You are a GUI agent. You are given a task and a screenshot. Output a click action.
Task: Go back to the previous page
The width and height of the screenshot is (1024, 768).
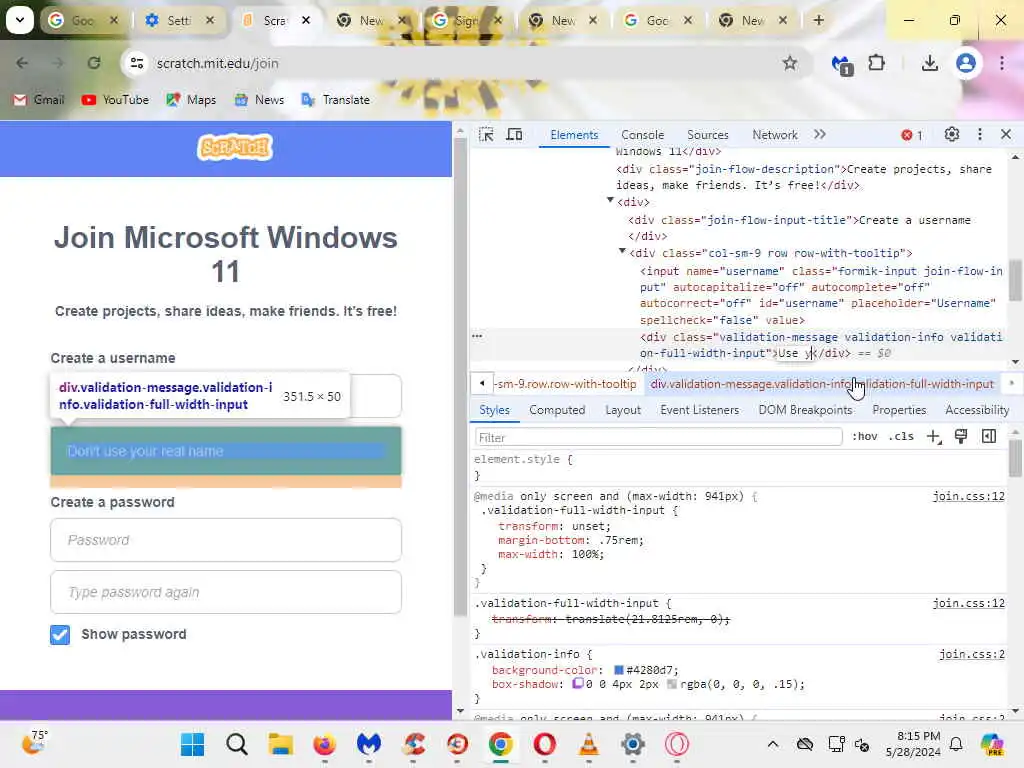point(22,63)
